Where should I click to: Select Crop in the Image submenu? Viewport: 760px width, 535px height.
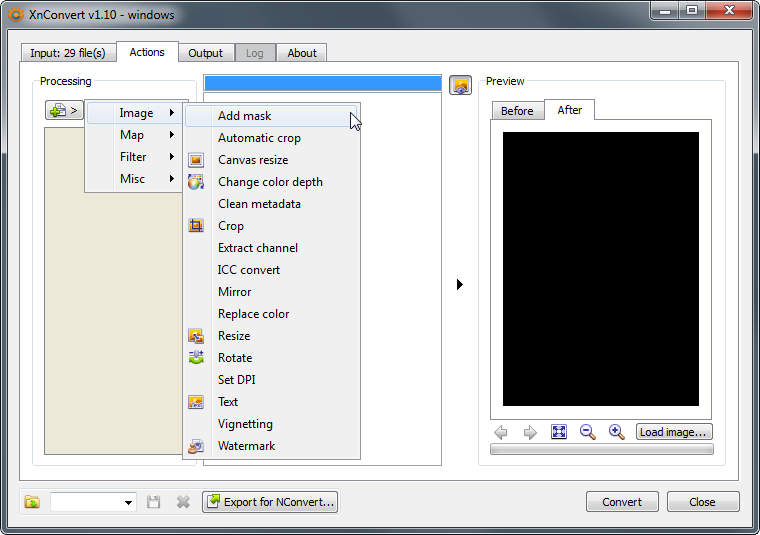(231, 226)
